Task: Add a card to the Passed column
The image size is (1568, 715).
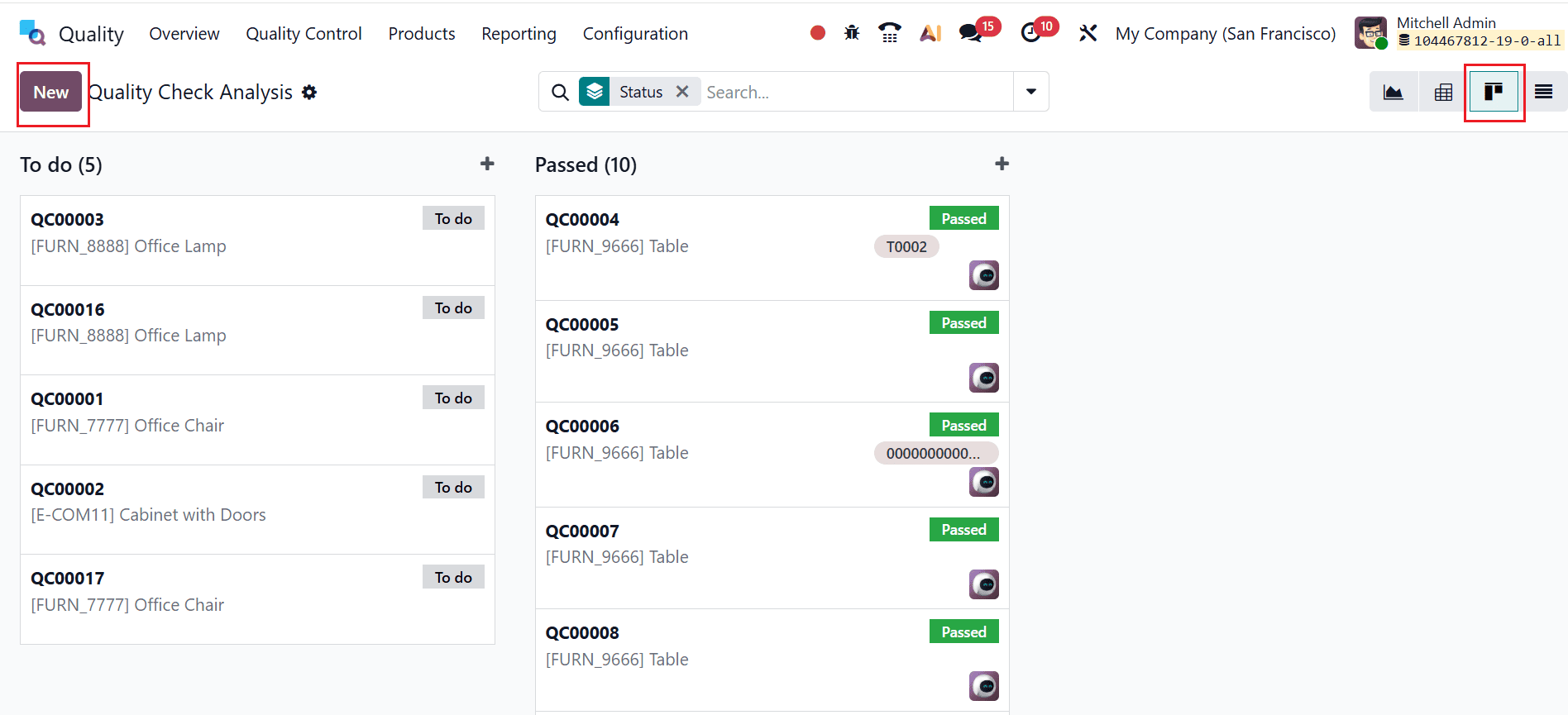Action: tap(1002, 164)
